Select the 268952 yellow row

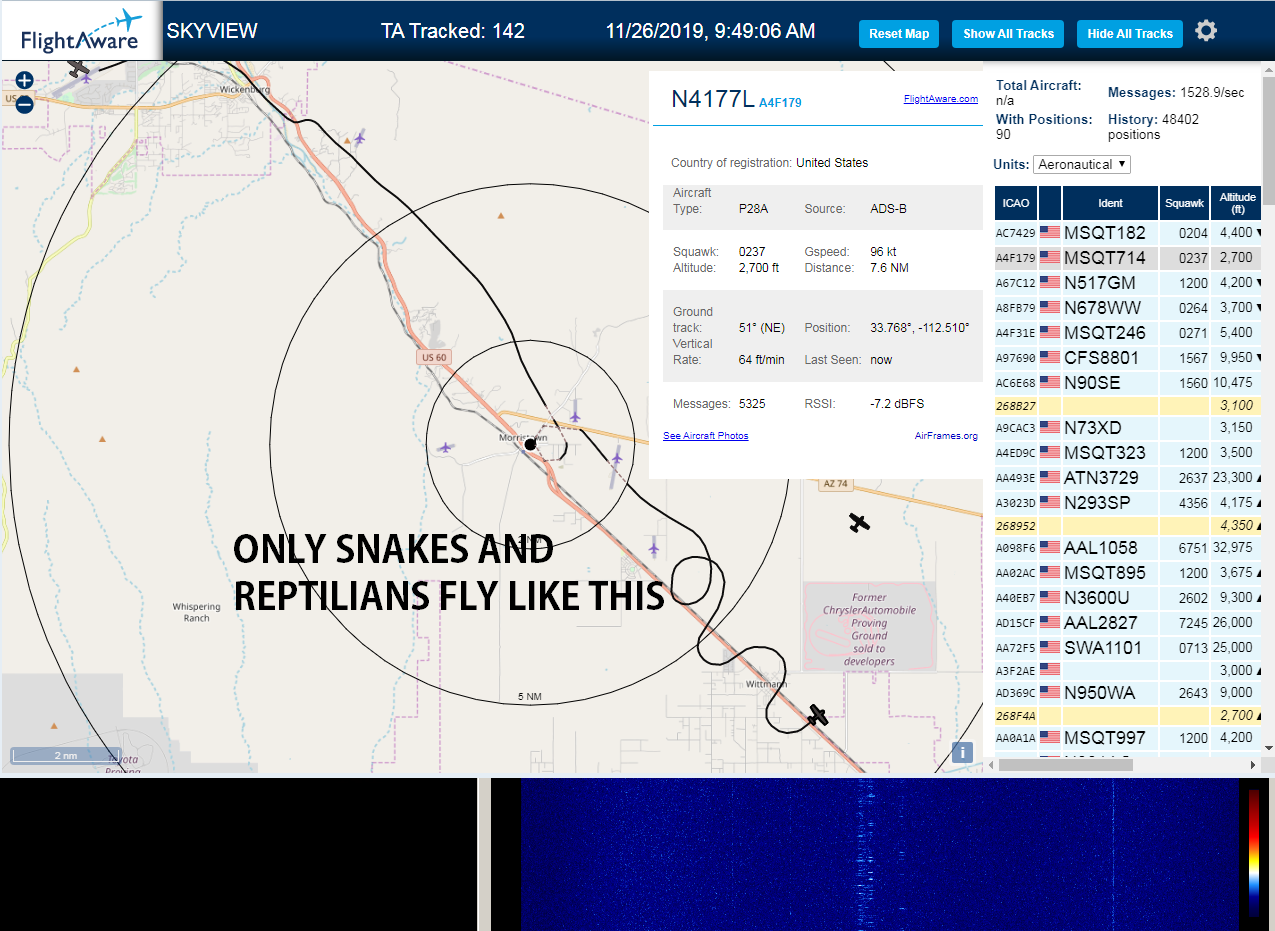pos(1128,525)
